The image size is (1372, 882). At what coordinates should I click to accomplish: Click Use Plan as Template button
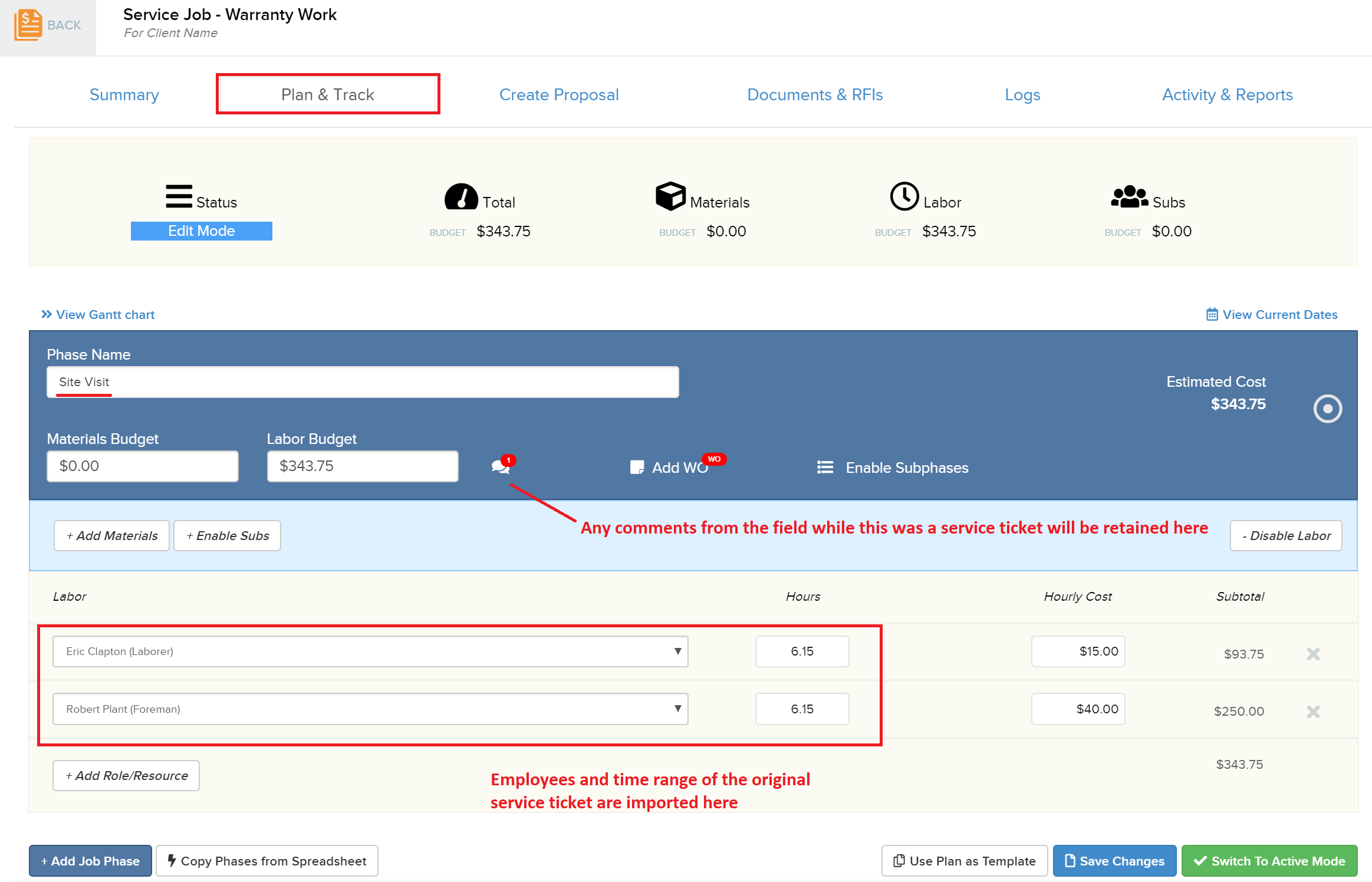click(x=964, y=861)
